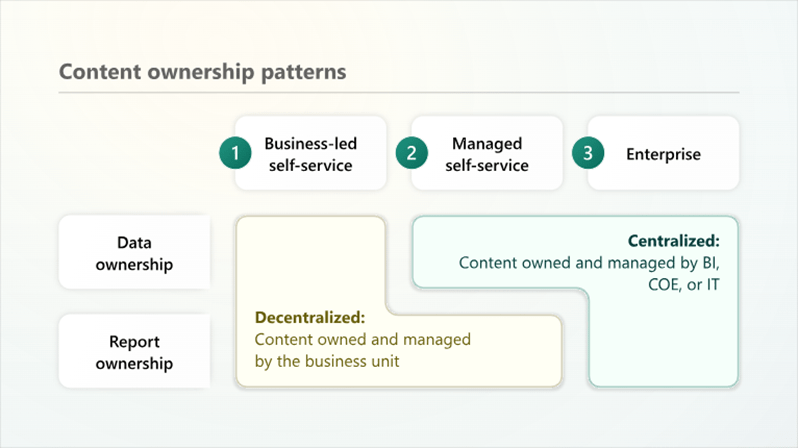Click the horizontal divider line under the title

pos(398,93)
